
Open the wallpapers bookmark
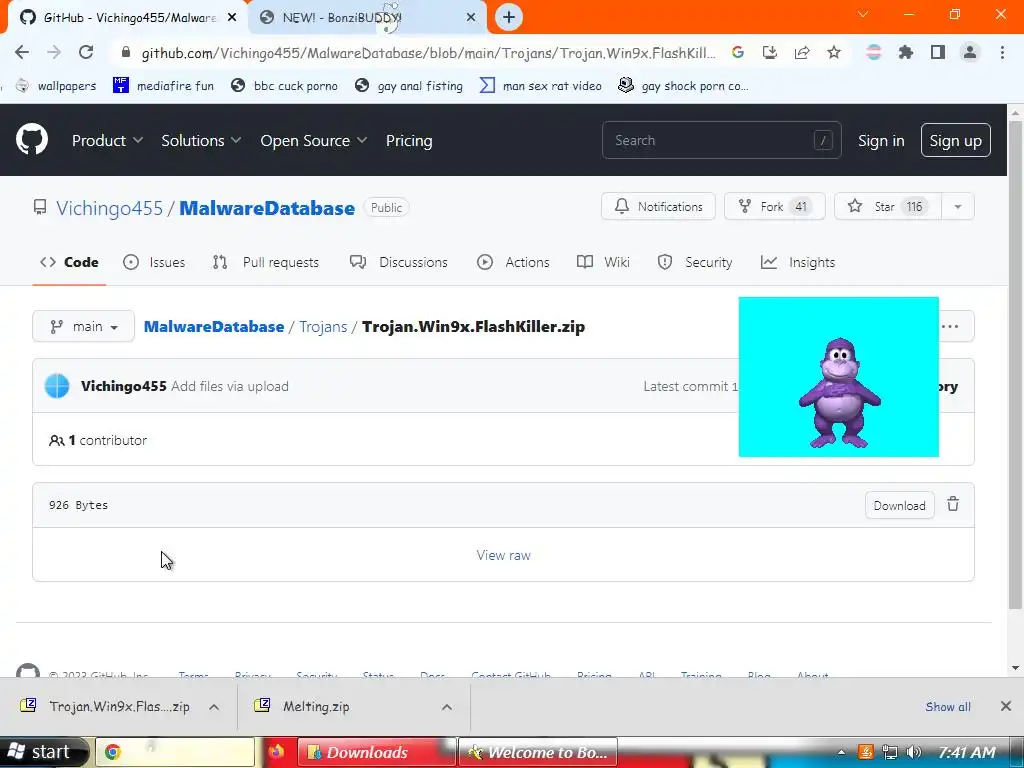(56, 86)
